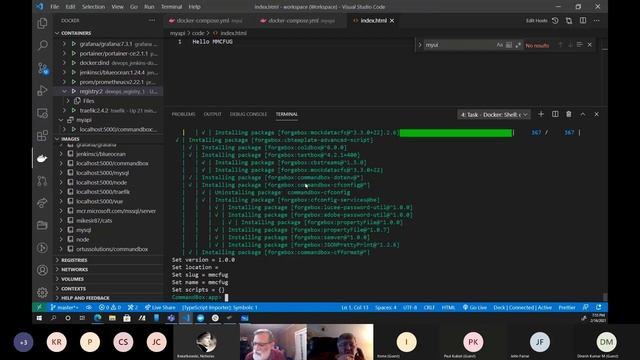Screen dimensions: 640x360
Task: Click the editor history clock icon
Action: (555, 20)
